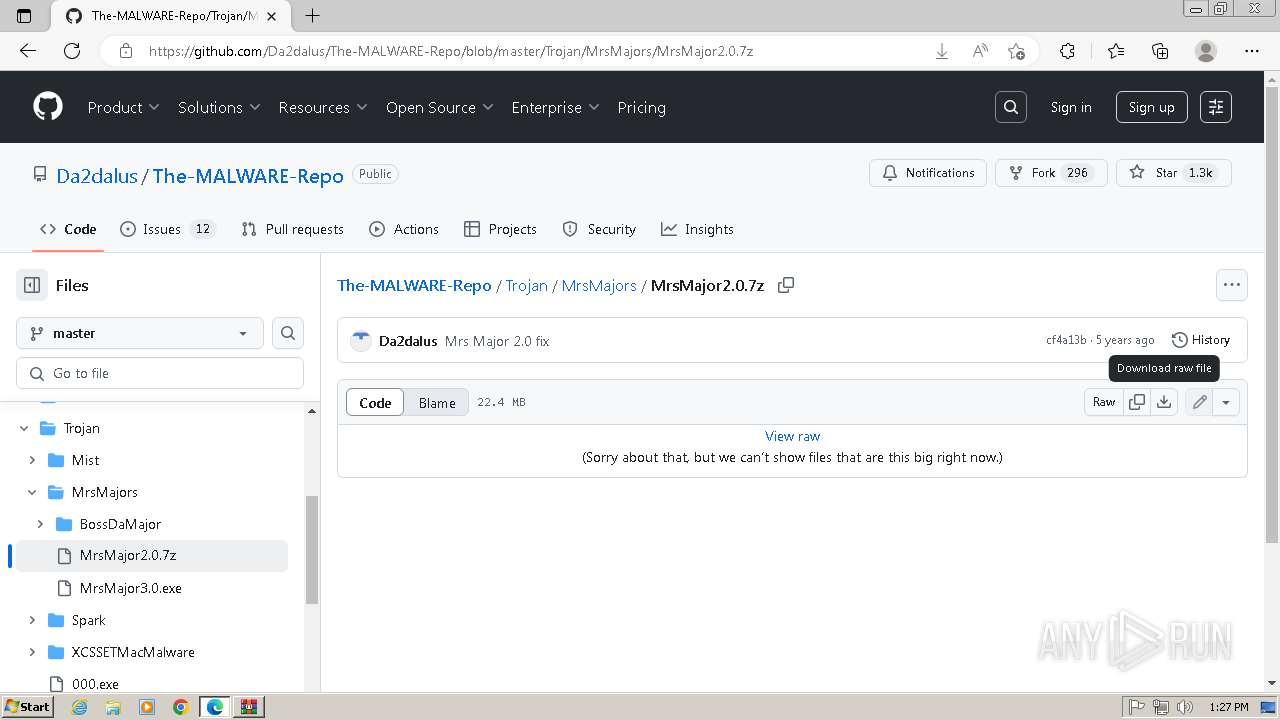Screen dimensions: 1280x720
Task: Click the downloads icon in address bar
Action: [942, 51]
